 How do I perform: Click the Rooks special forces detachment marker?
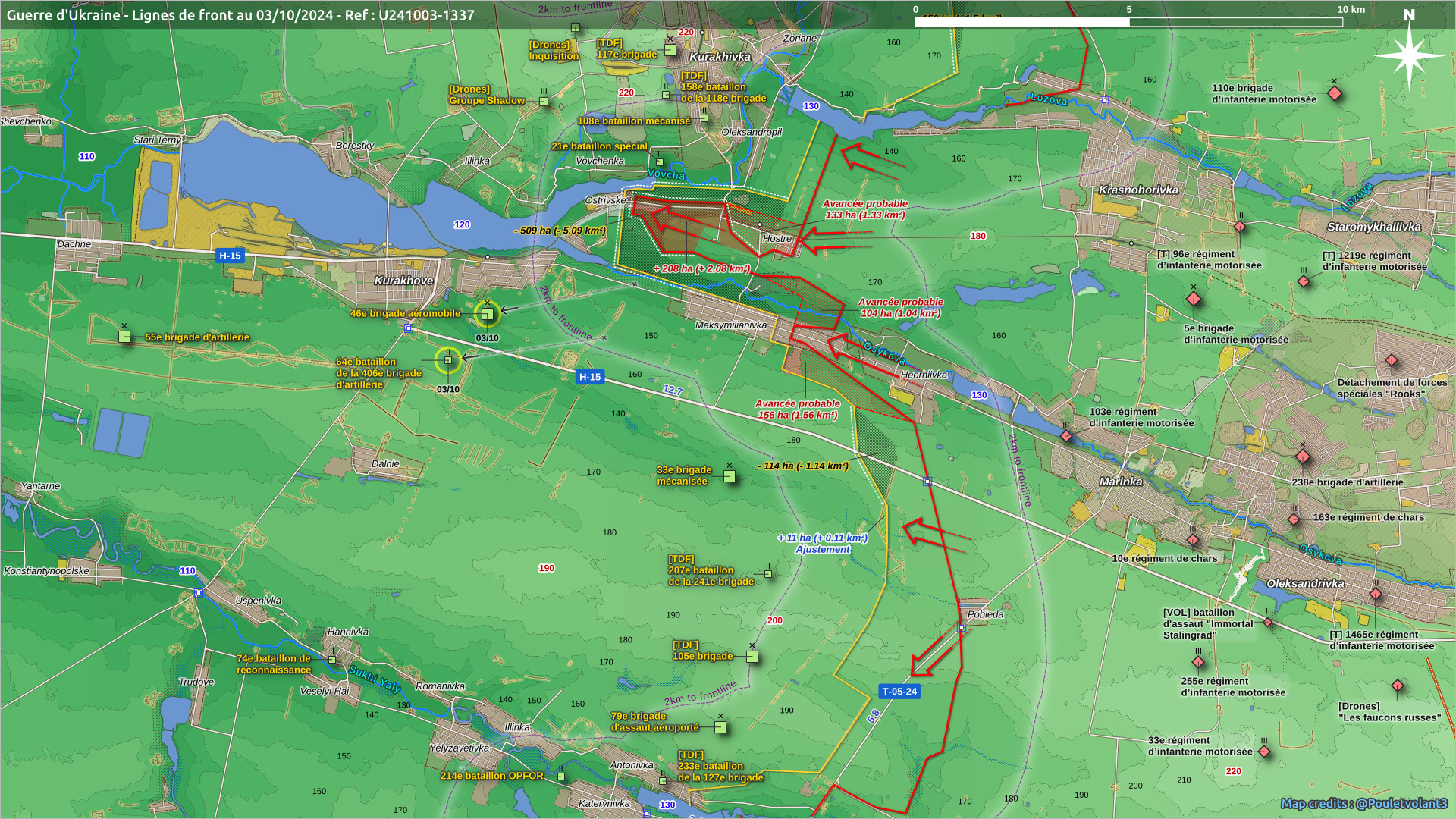click(1392, 360)
